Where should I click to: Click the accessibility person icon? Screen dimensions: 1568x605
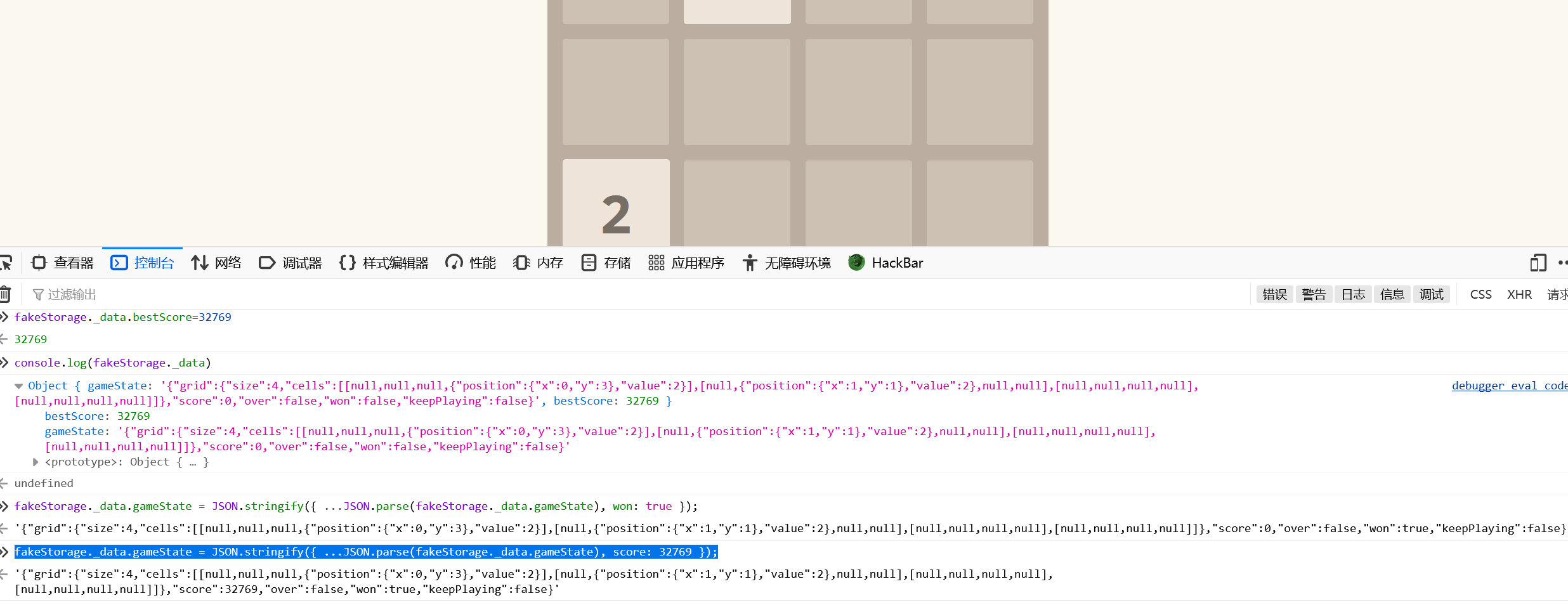[x=750, y=263]
